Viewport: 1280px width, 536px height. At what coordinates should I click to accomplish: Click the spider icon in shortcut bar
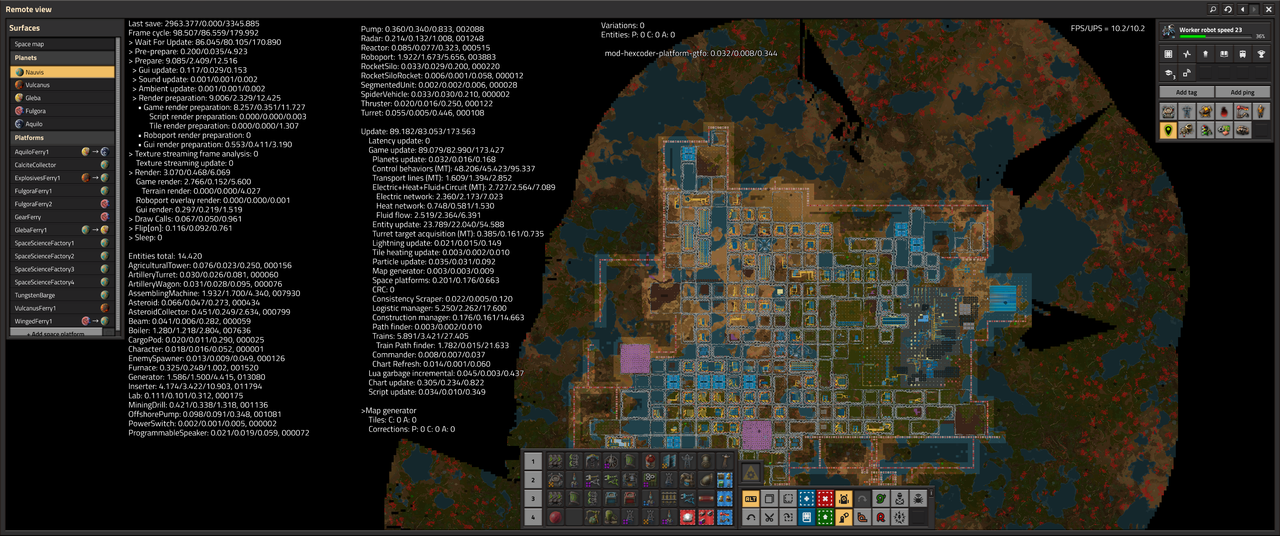918,498
